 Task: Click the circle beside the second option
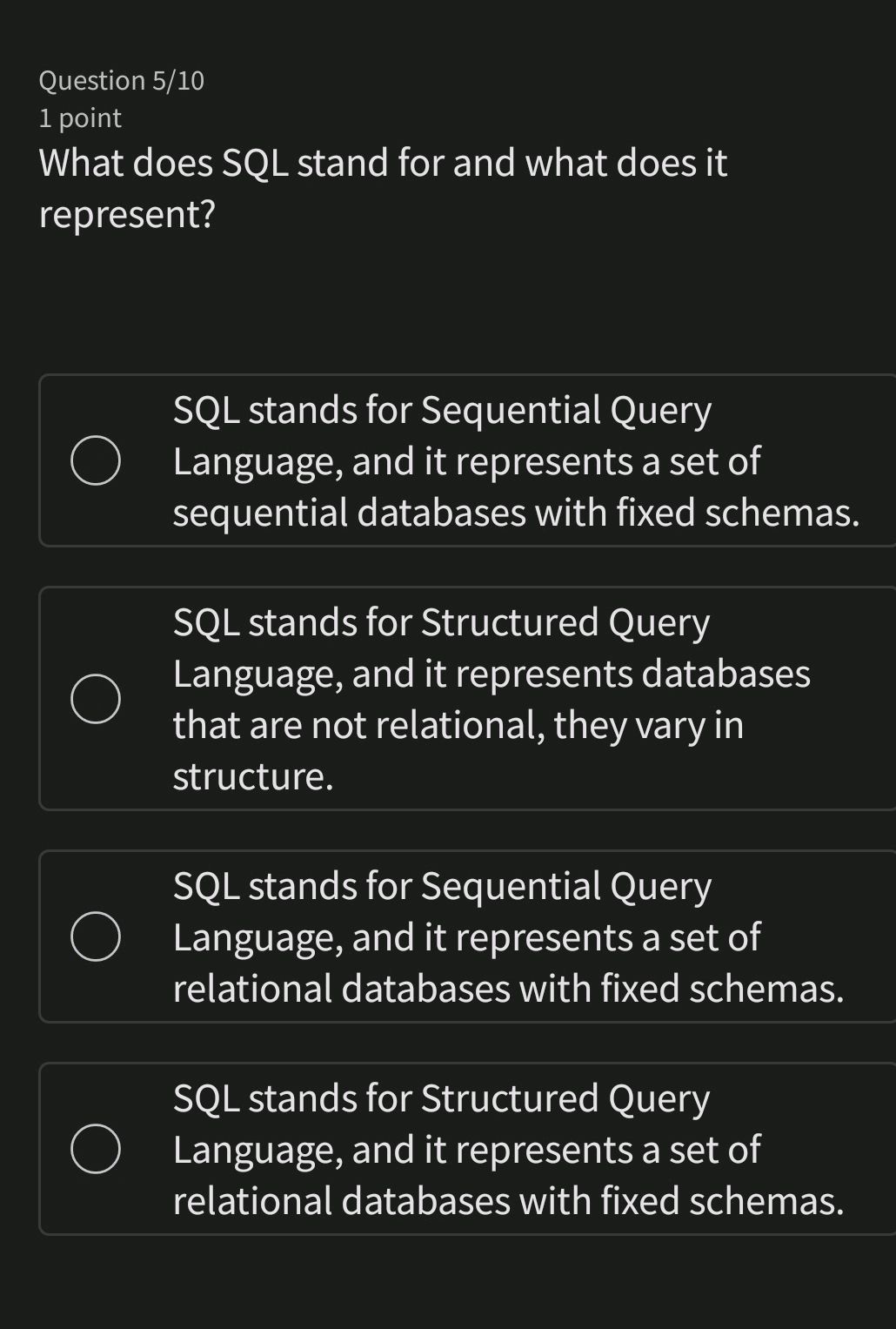(98, 696)
